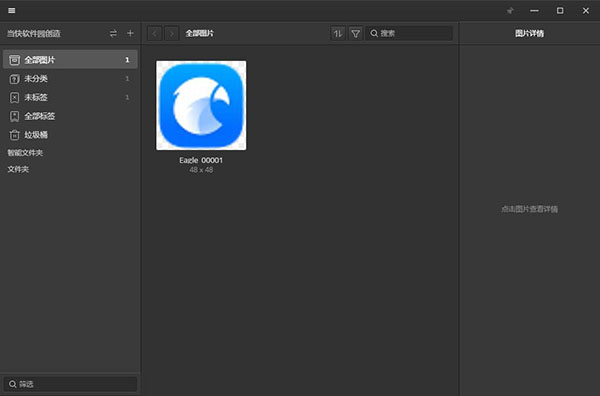Click the switch library arrows icon
600x396 pixels.
coord(113,33)
